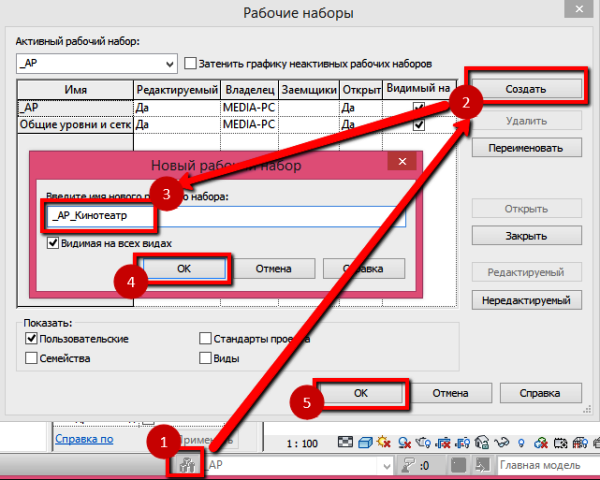Screen dimensions: 600x480
Task: Enable the Семейства show option
Action: 31,358
